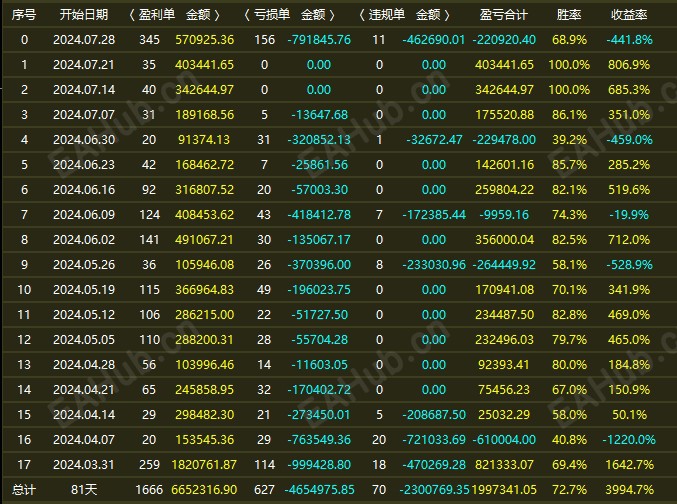The width and height of the screenshot is (677, 504).
Task: Select date cell 2024.07.21
Action: [84, 65]
